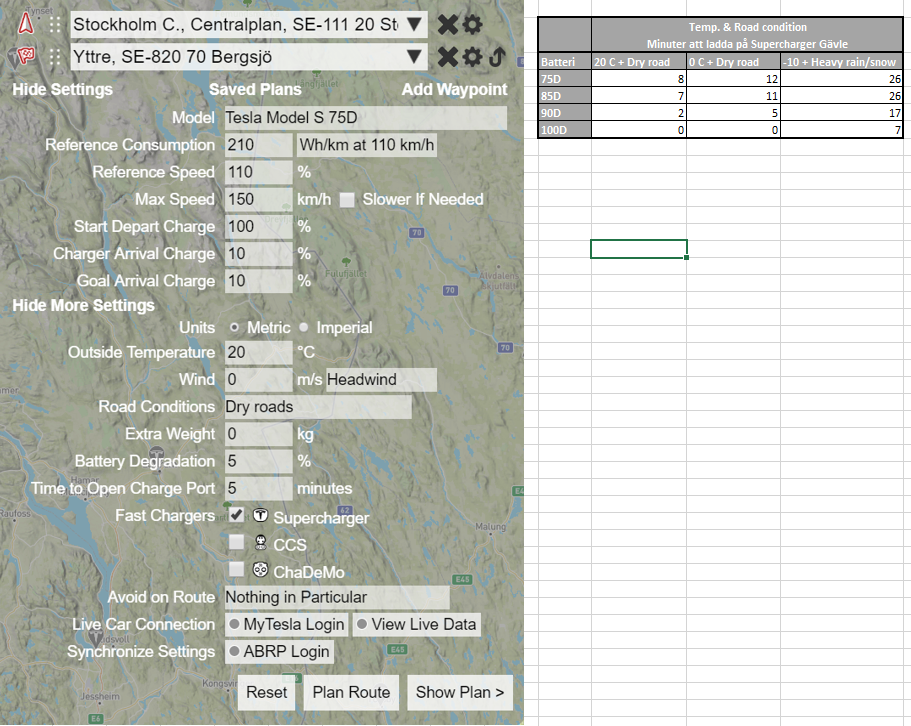
Task: Collapse with Hide More Settings
Action: tap(84, 306)
